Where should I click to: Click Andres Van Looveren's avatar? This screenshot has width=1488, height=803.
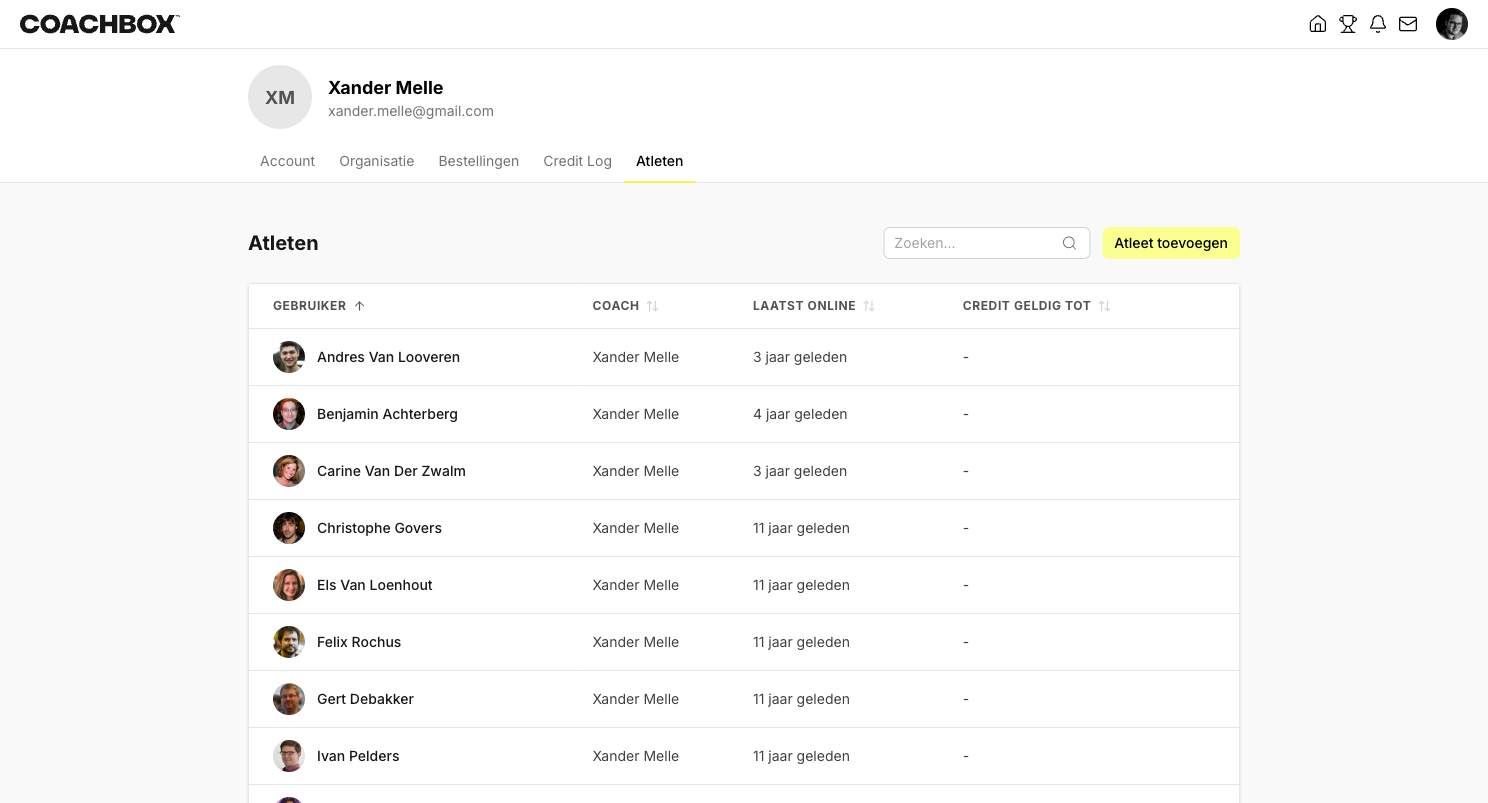click(289, 357)
